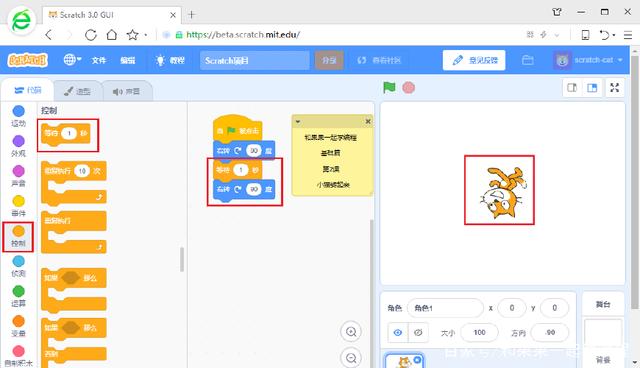Open the language globe menu
This screenshot has height=368, width=640.
(x=72, y=60)
